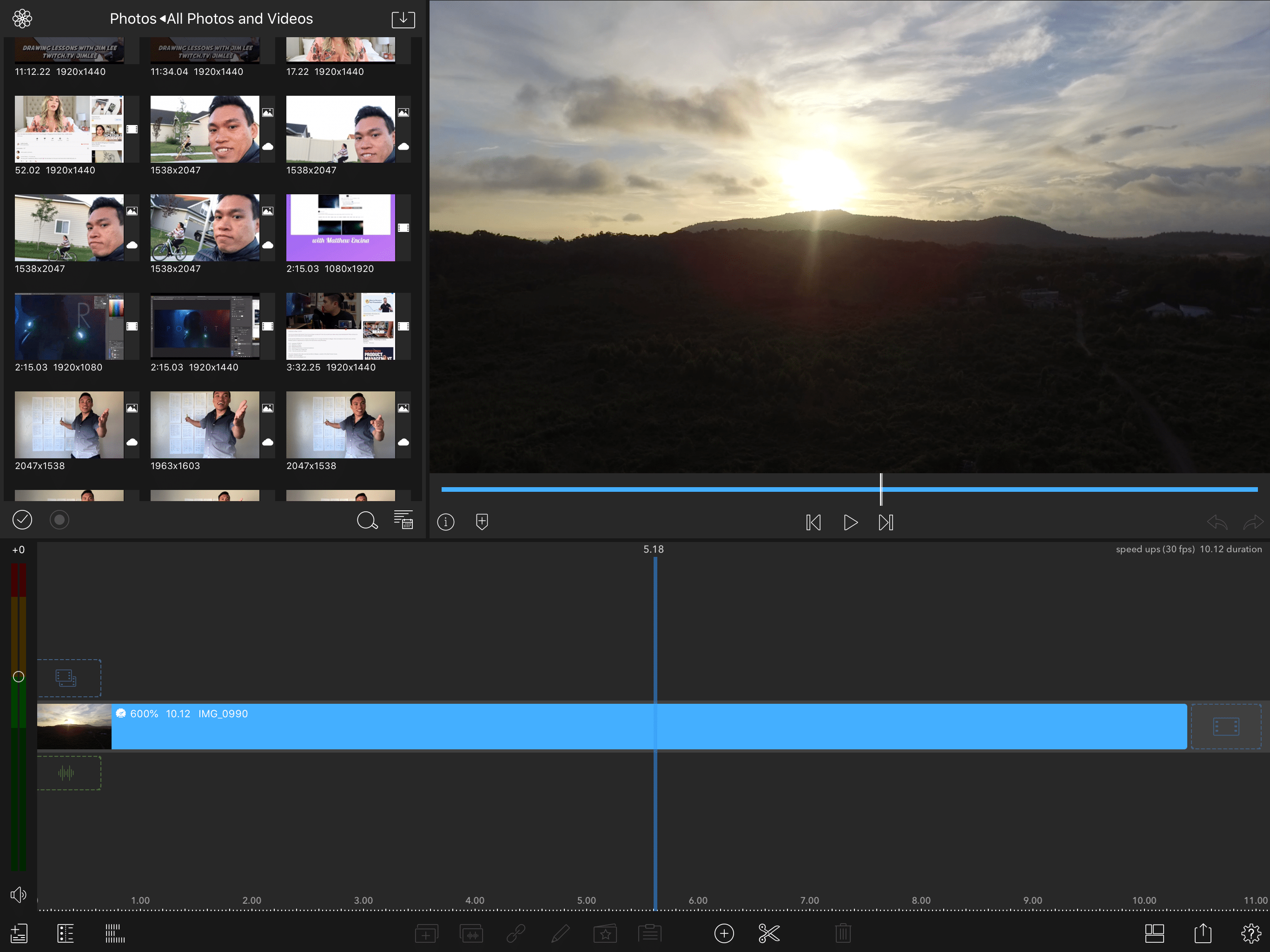This screenshot has width=1270, height=952.
Task: Toggle selection mode in the media library
Action: point(22,520)
